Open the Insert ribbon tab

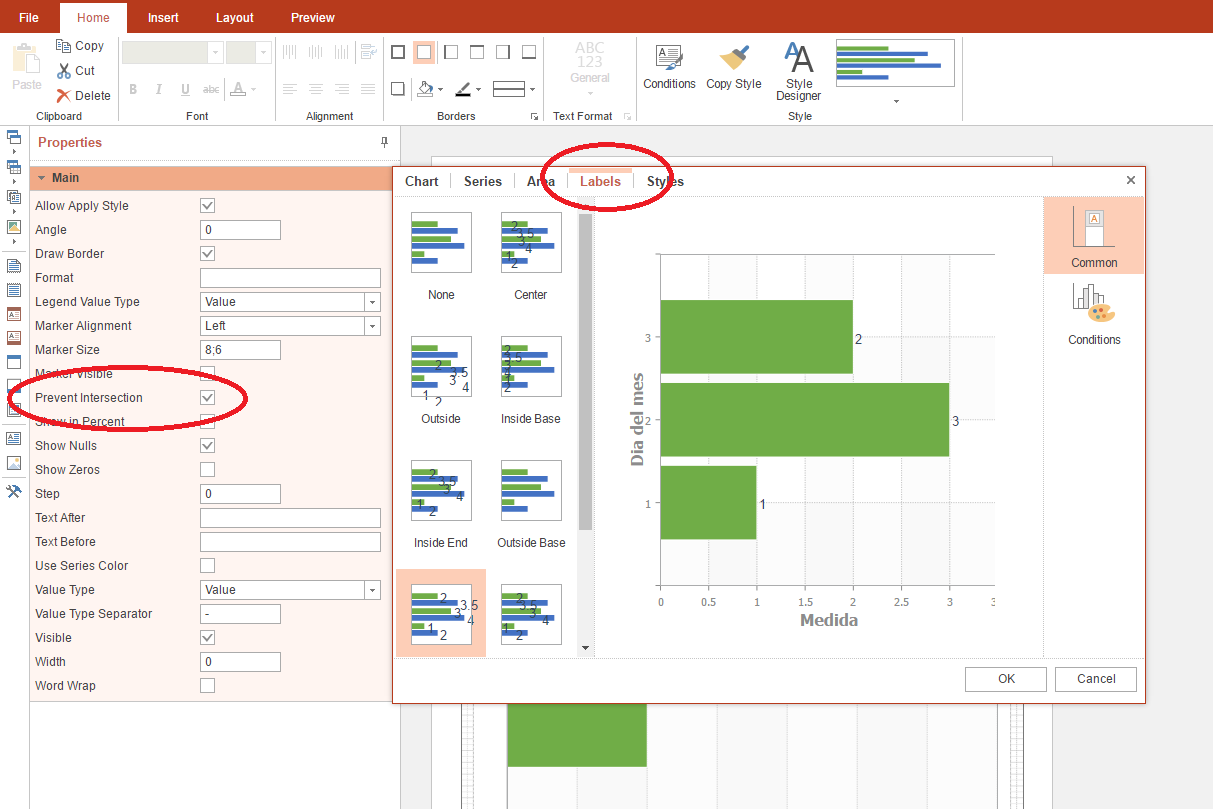[163, 18]
